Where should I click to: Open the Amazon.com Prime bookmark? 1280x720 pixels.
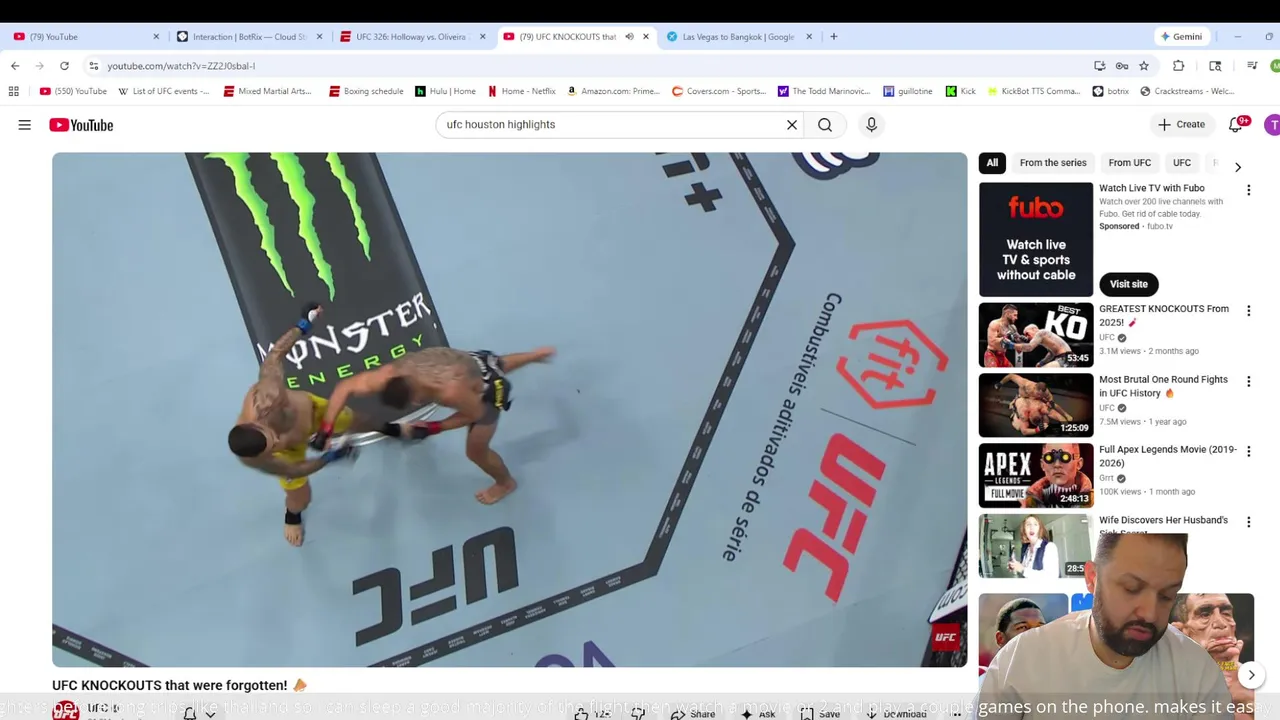613,91
